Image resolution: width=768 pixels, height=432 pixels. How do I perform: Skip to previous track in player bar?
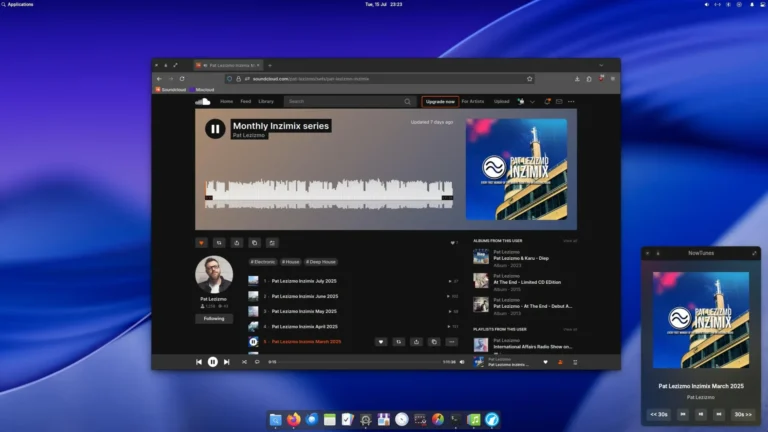click(199, 362)
